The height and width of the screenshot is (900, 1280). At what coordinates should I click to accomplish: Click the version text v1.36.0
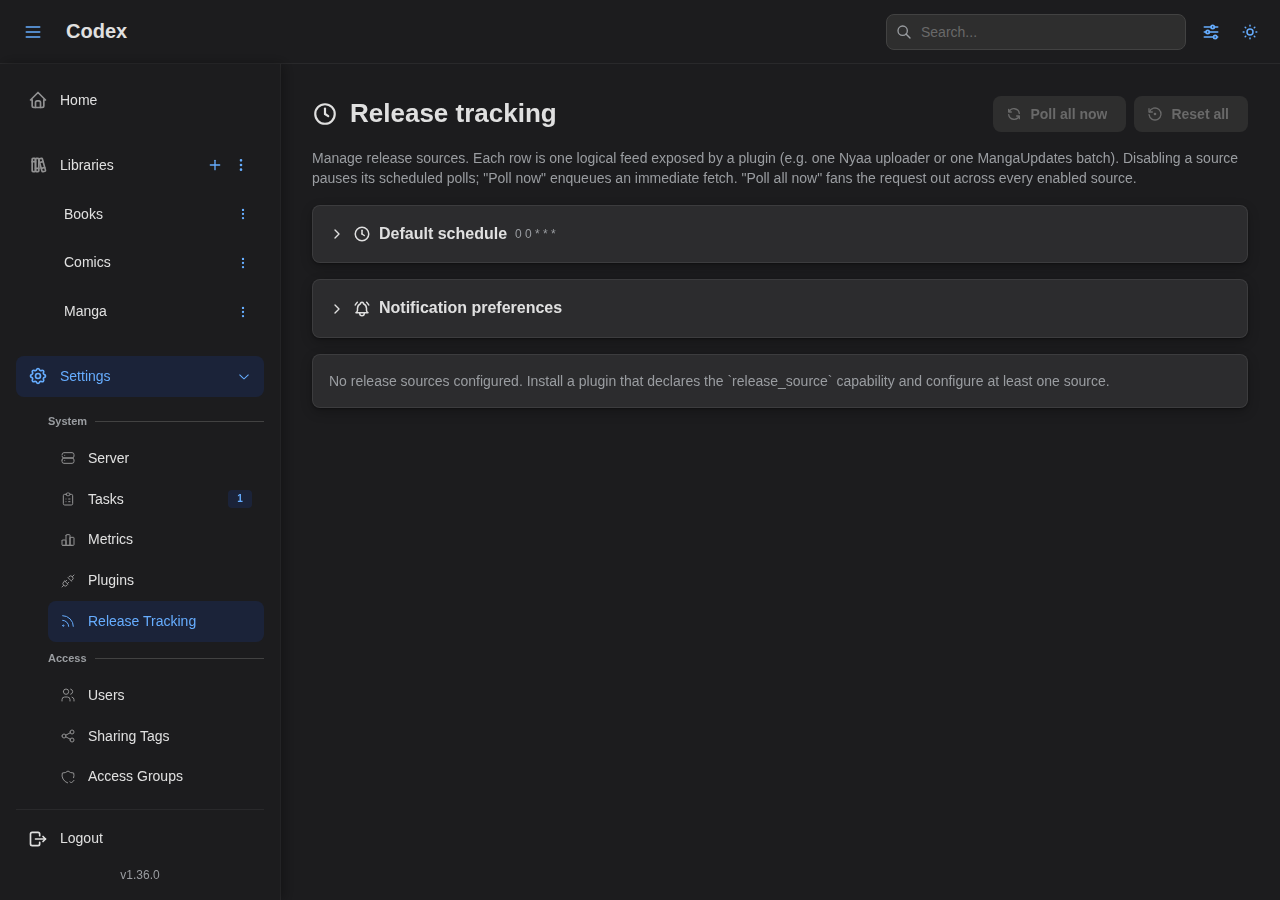140,875
